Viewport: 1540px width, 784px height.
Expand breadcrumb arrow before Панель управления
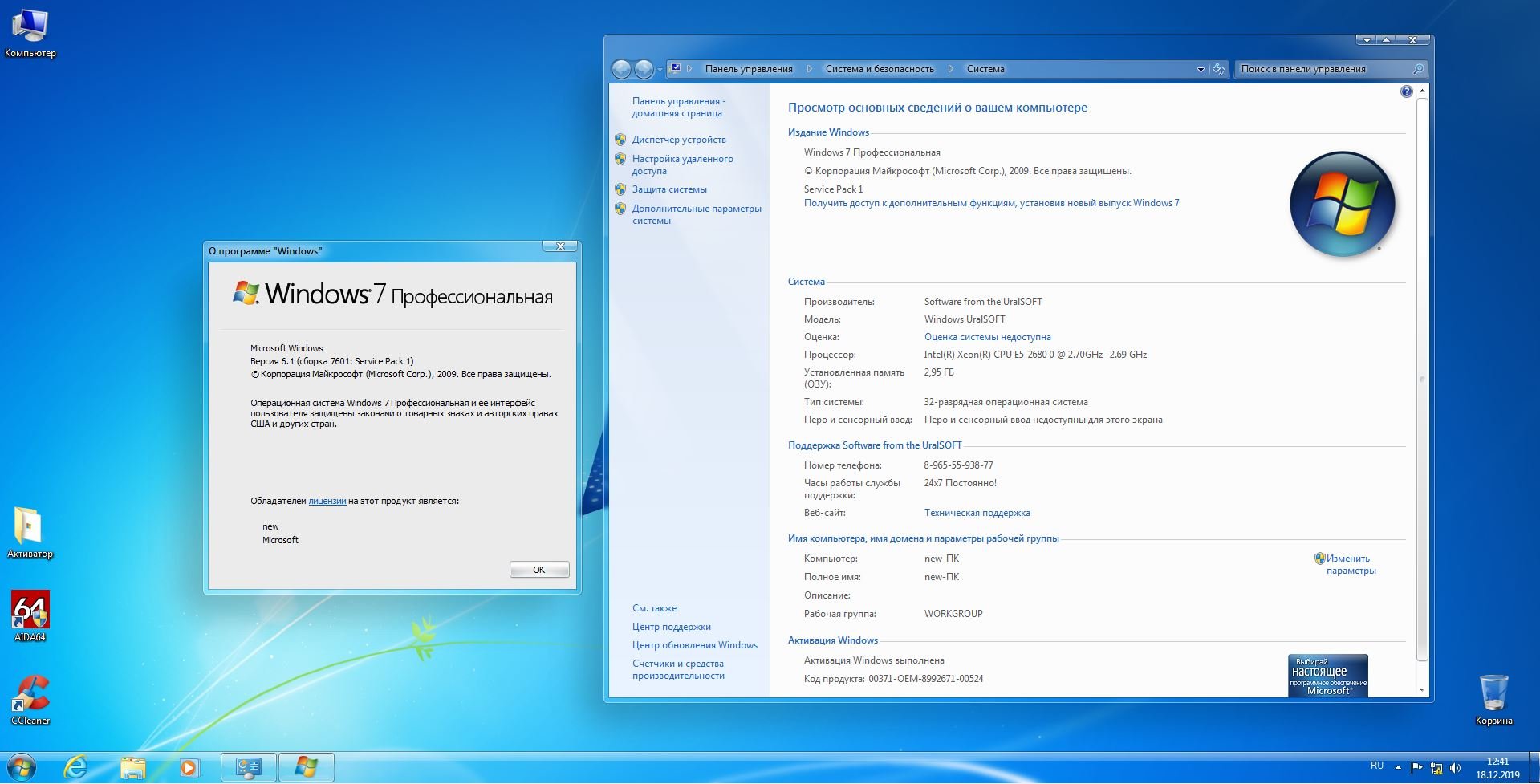(689, 69)
